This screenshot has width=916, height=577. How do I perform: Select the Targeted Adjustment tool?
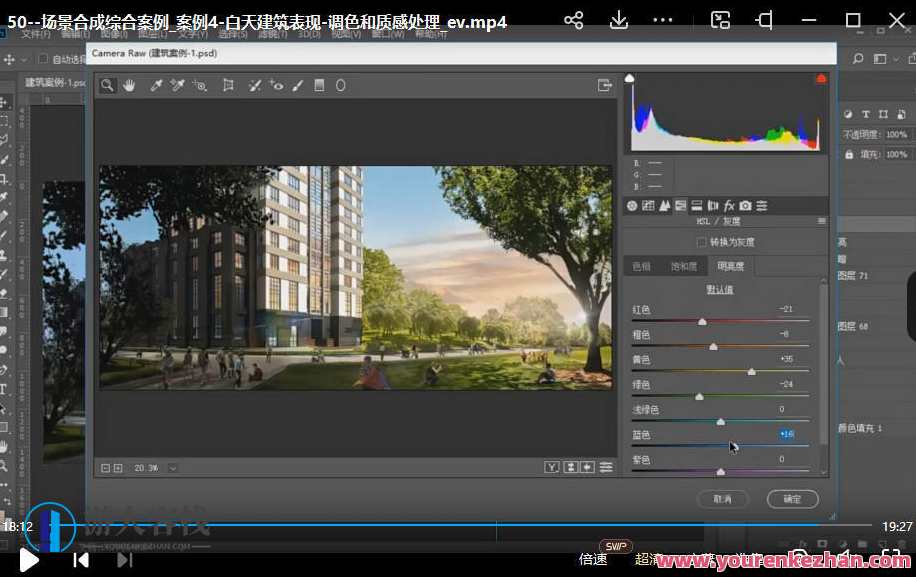(x=198, y=85)
